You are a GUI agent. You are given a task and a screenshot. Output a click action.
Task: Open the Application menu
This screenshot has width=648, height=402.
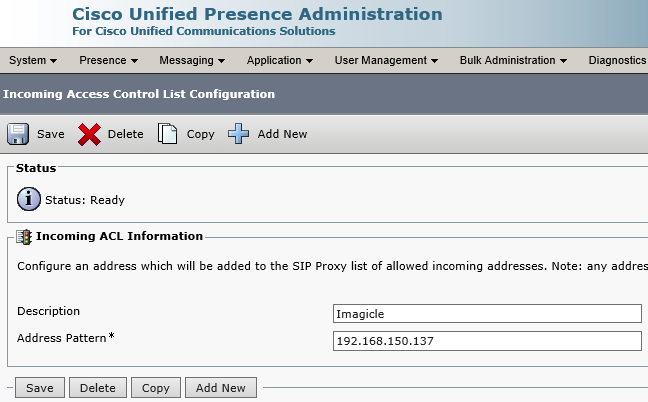[x=280, y=60]
